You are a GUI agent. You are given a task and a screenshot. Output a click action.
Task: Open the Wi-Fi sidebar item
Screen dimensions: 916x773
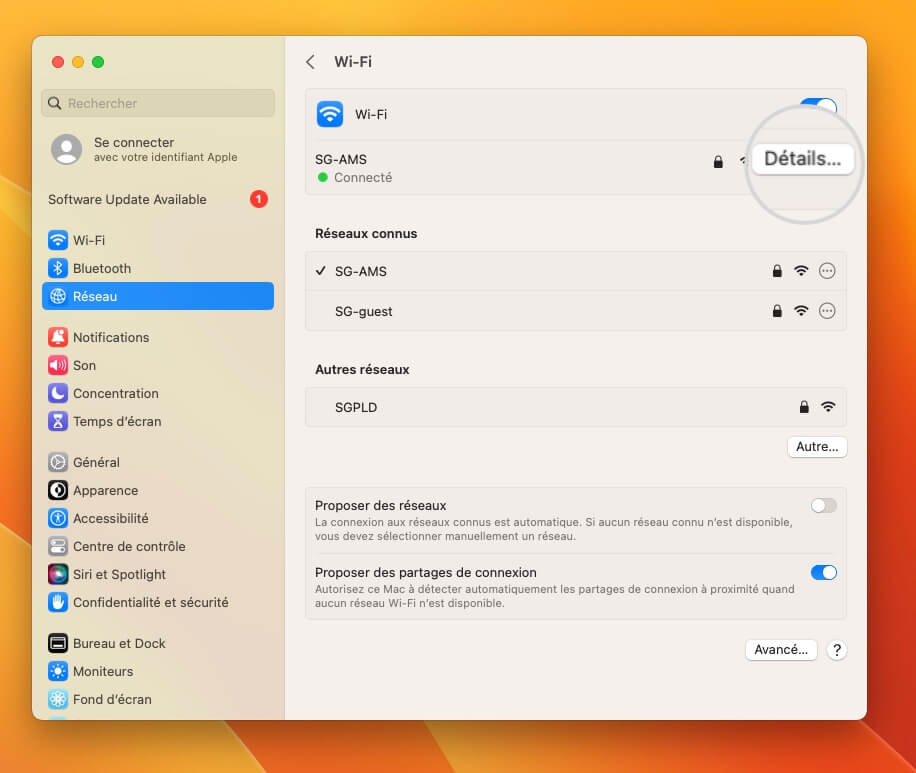(x=158, y=240)
